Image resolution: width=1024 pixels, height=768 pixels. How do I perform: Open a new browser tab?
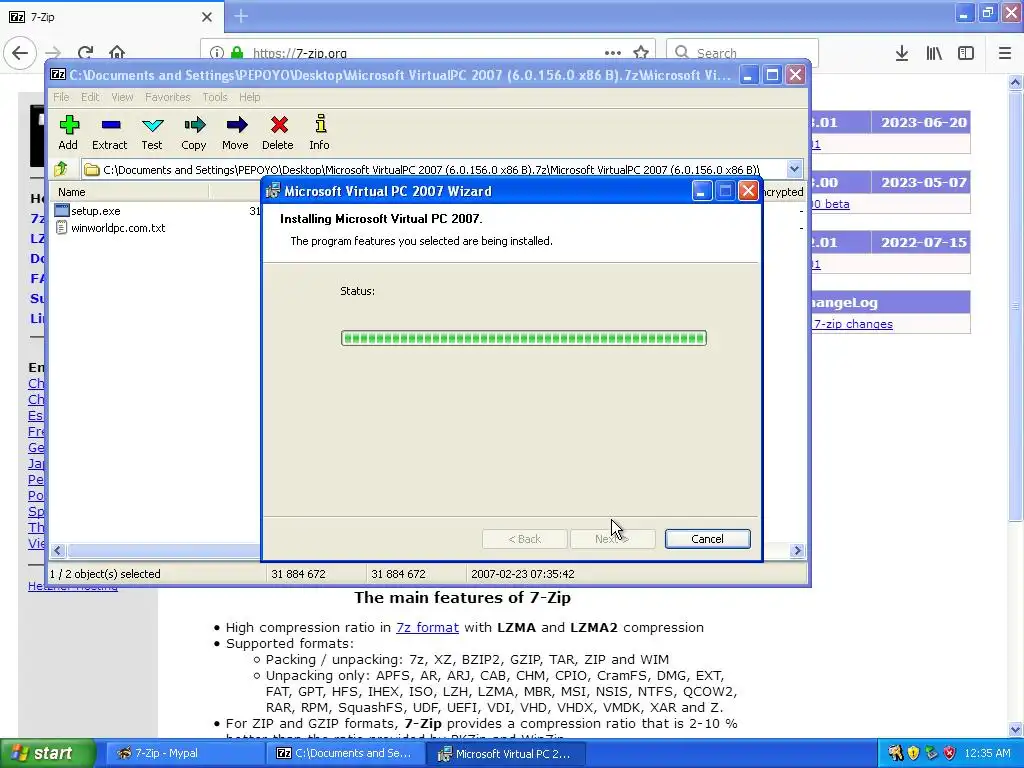[241, 16]
